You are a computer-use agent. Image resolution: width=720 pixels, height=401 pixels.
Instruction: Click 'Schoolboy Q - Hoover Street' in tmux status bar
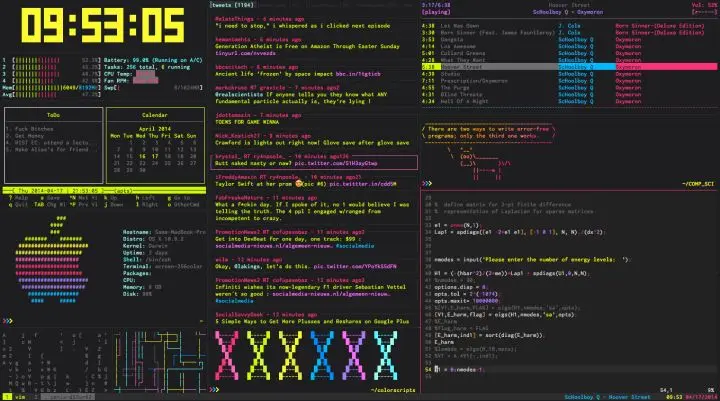pos(607,397)
